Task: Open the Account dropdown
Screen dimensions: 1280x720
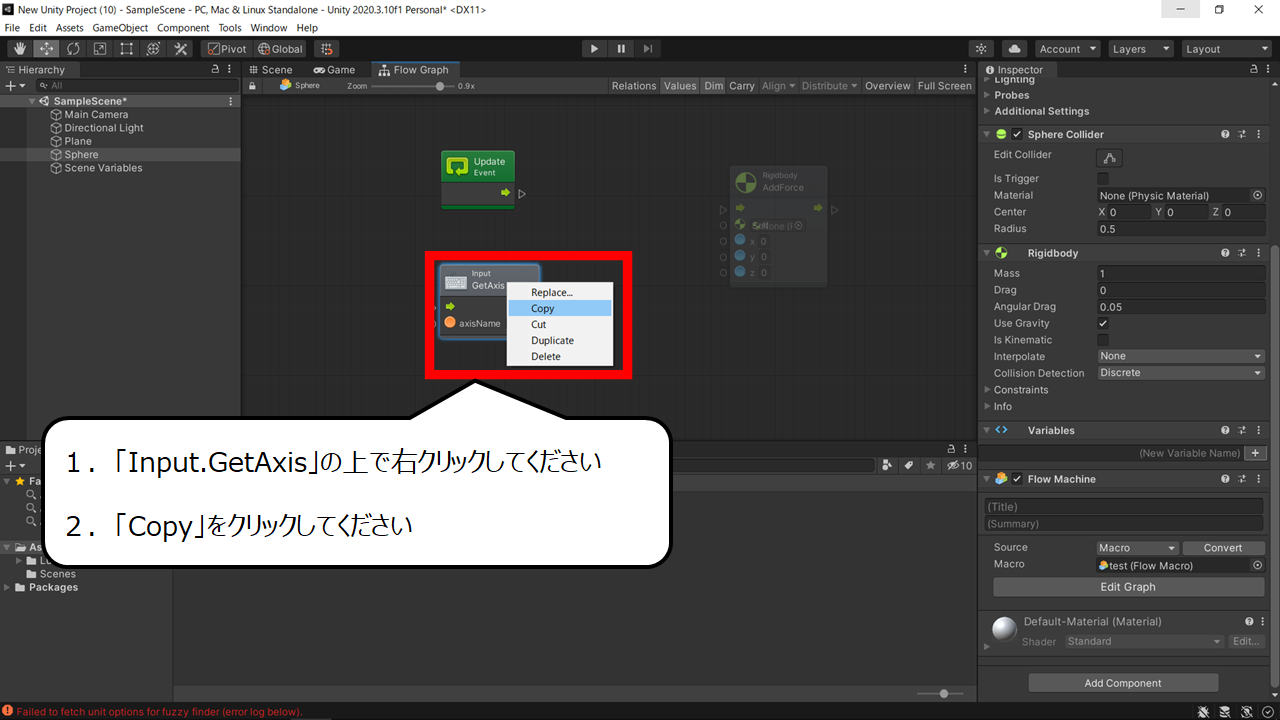Action: coord(1067,49)
